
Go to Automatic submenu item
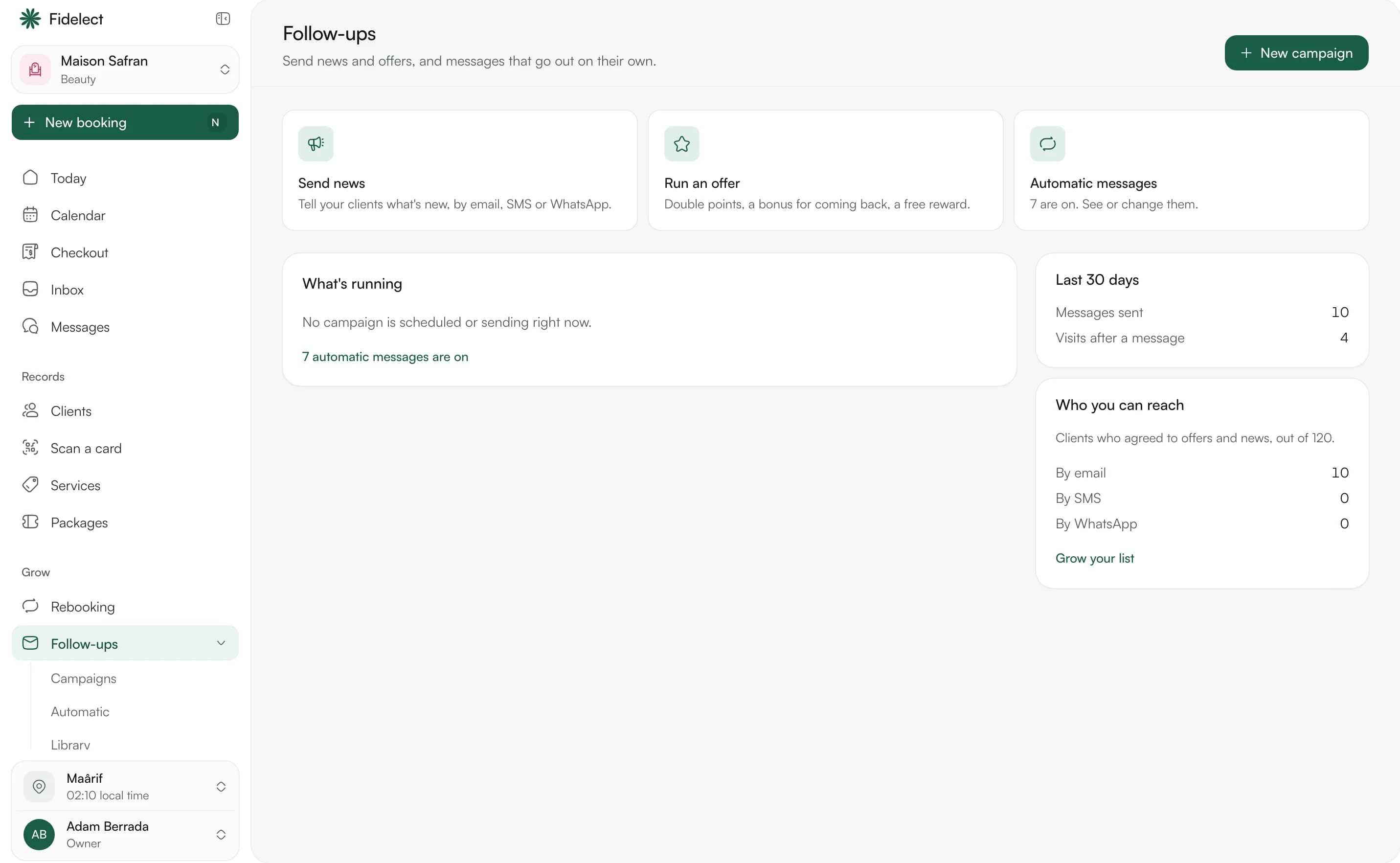[80, 712]
